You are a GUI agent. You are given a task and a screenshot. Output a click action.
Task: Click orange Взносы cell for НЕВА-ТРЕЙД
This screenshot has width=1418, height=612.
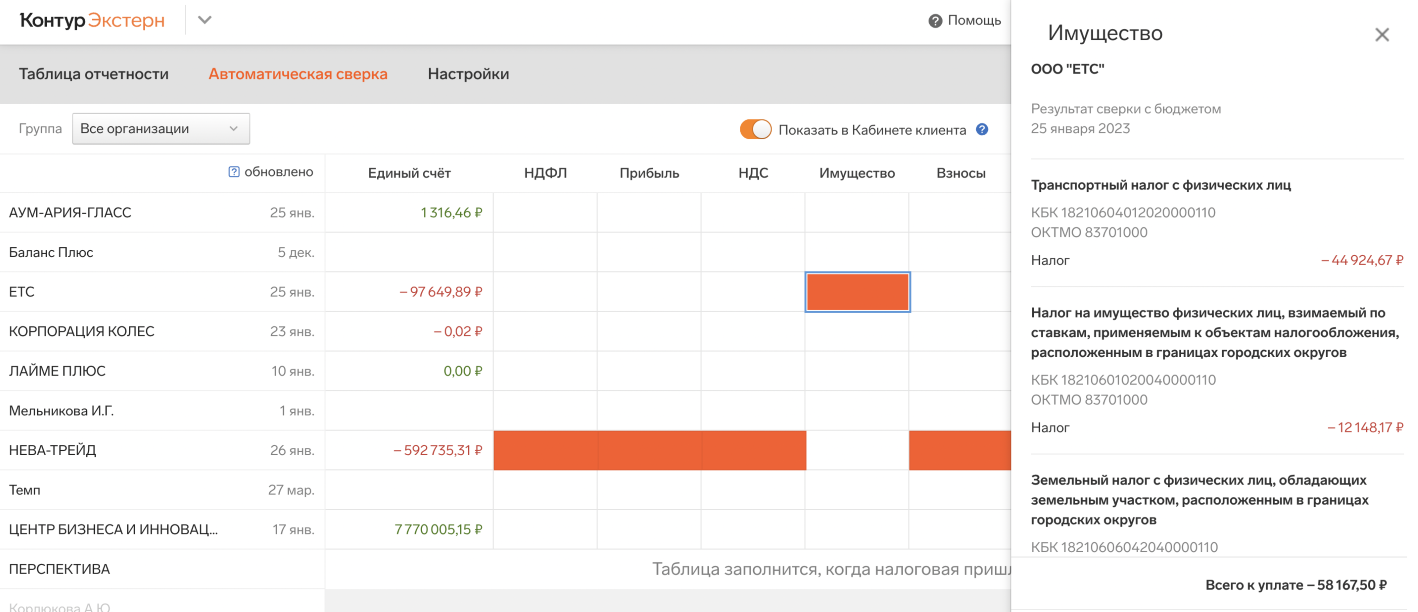coord(960,450)
